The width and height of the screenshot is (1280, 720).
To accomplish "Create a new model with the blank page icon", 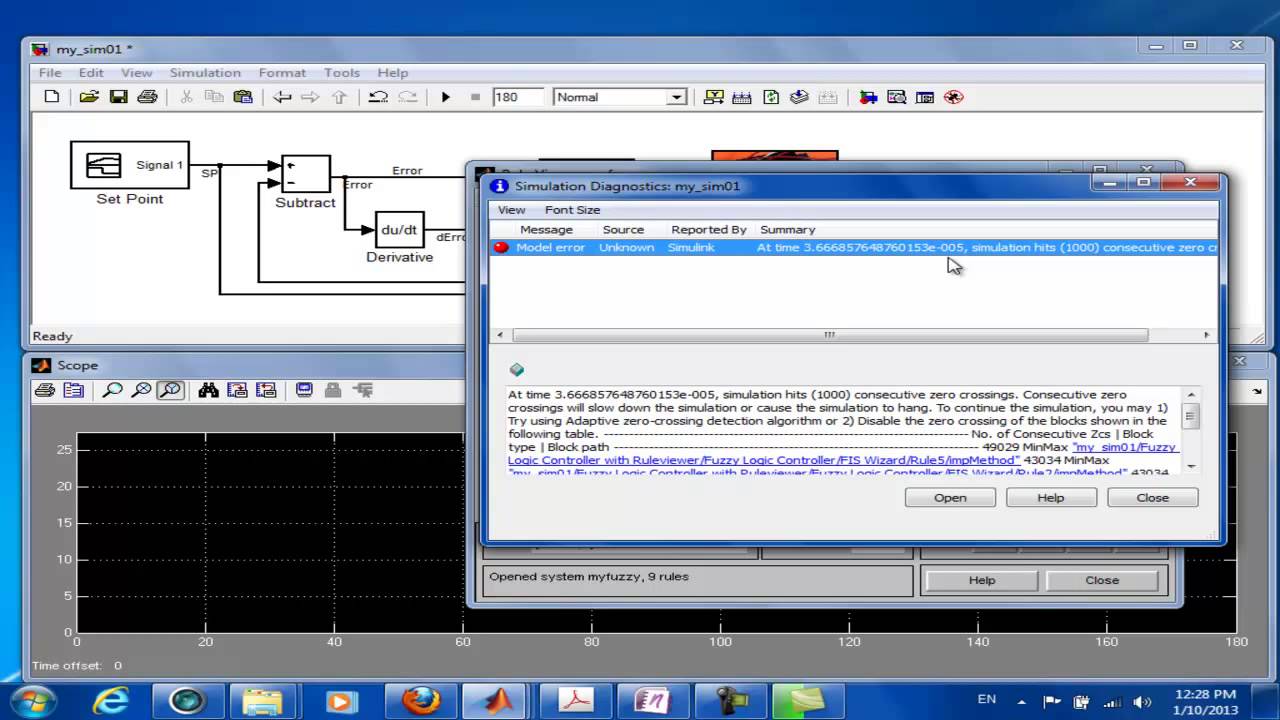I will tap(52, 97).
